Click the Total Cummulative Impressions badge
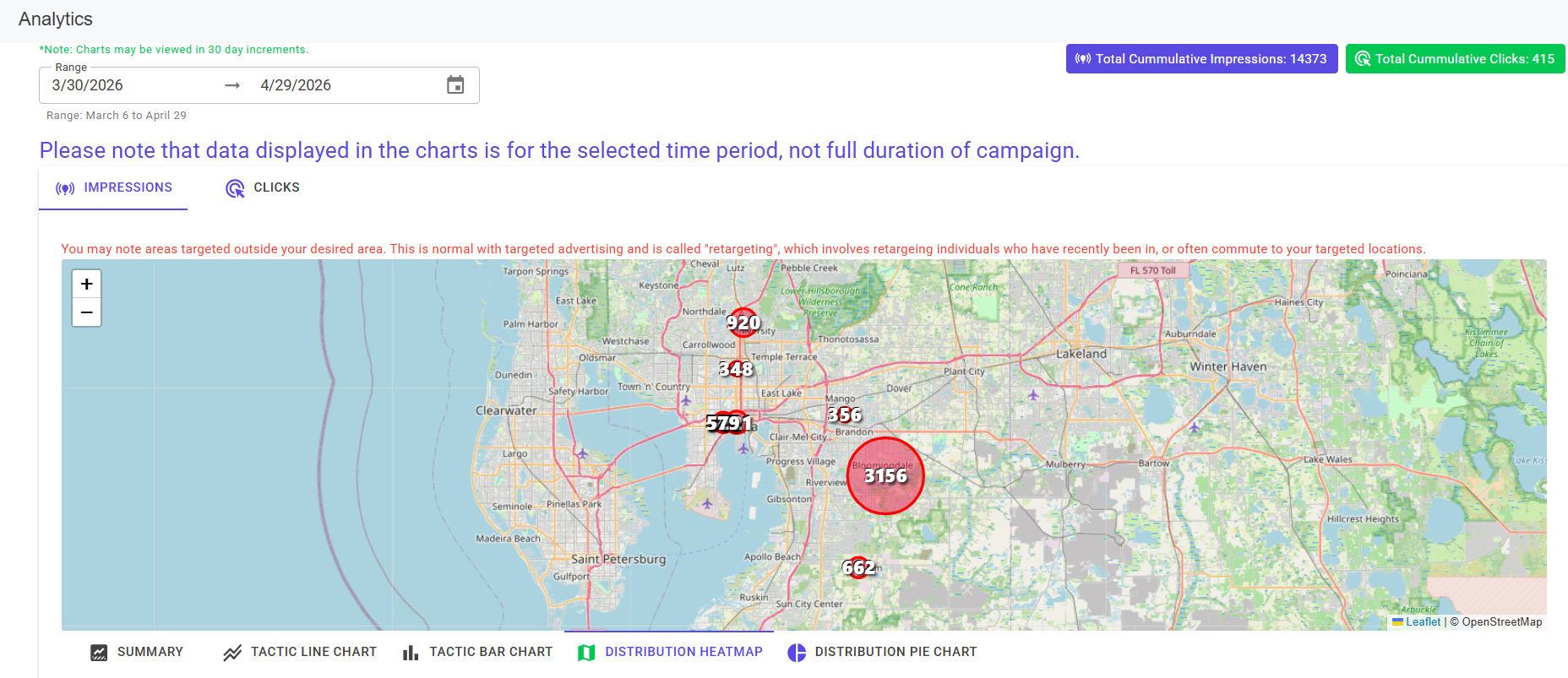The image size is (1568, 678). pyautogui.click(x=1201, y=59)
